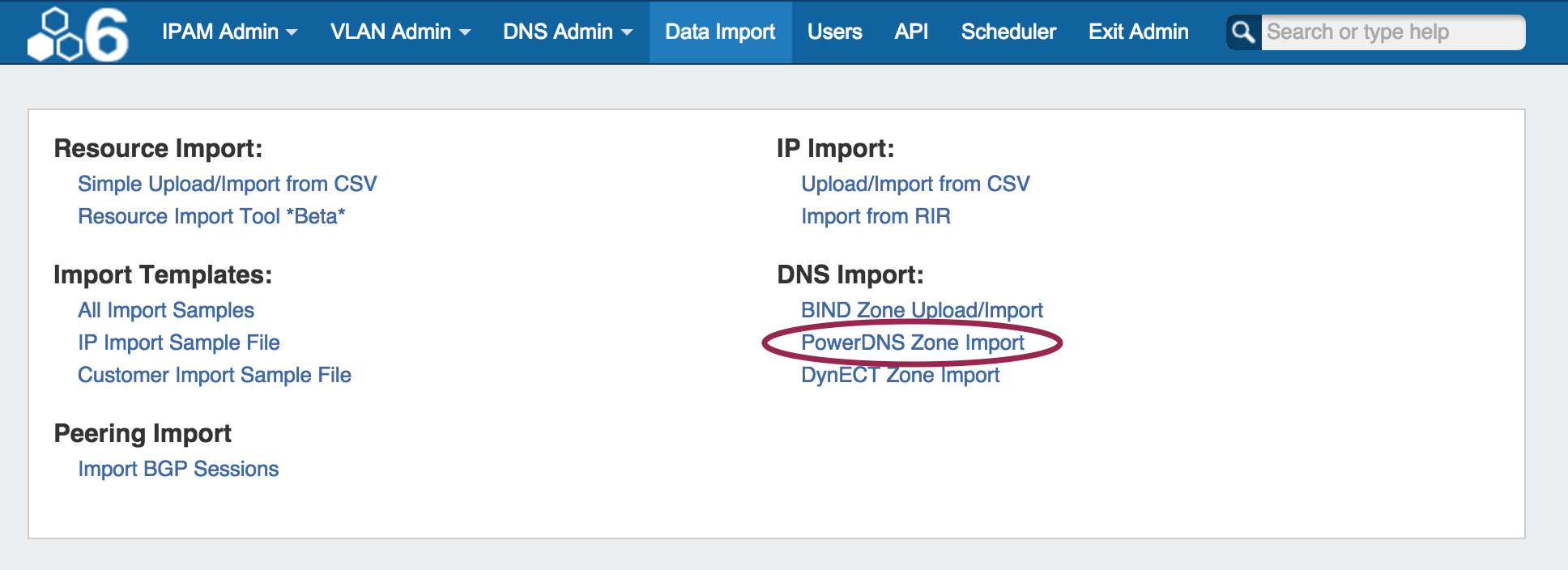Open the VLAN Admin dropdown menu
The height and width of the screenshot is (570, 1568).
(400, 32)
